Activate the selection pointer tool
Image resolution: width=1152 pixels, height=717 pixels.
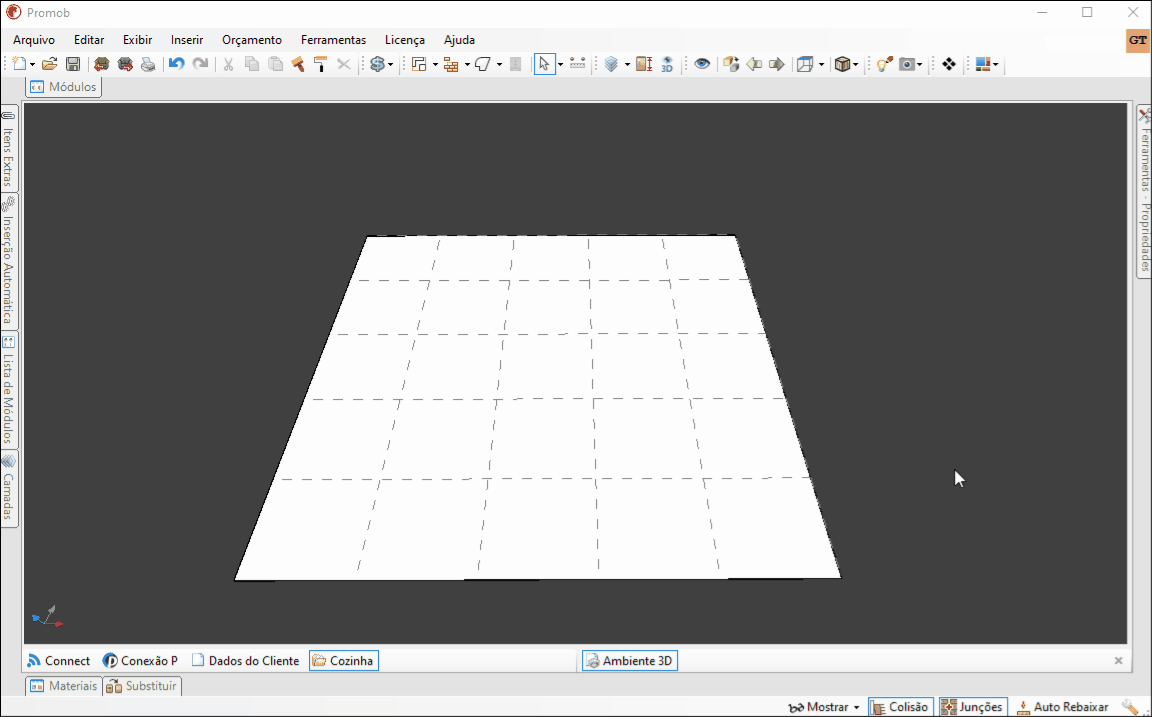coord(544,64)
